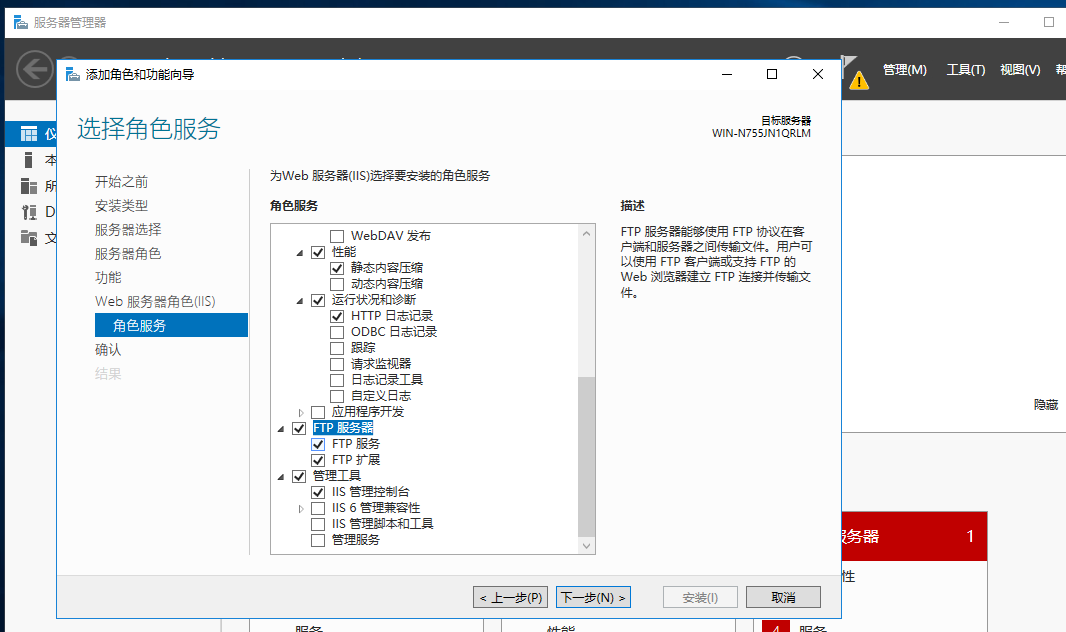Screen dimensions: 1066x632
Task: Check the IIS 6 管理兼容性 checkbox
Action: click(317, 508)
